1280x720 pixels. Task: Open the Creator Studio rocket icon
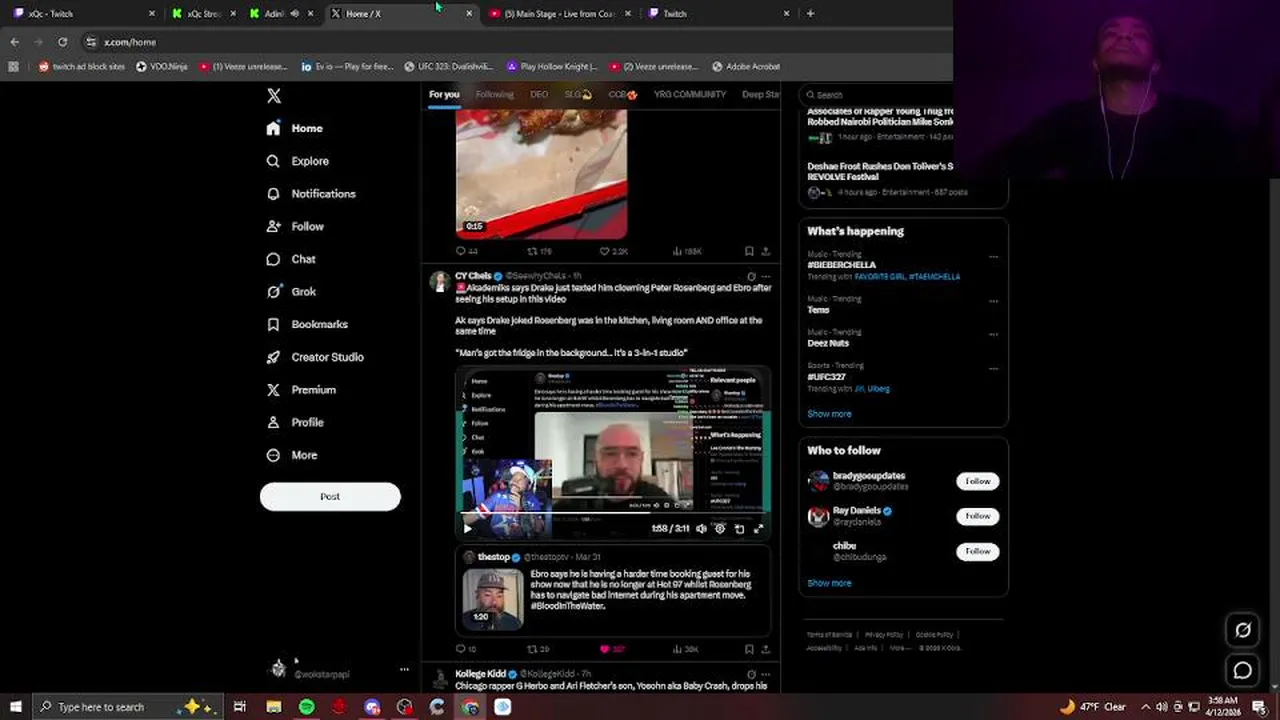pyautogui.click(x=273, y=357)
